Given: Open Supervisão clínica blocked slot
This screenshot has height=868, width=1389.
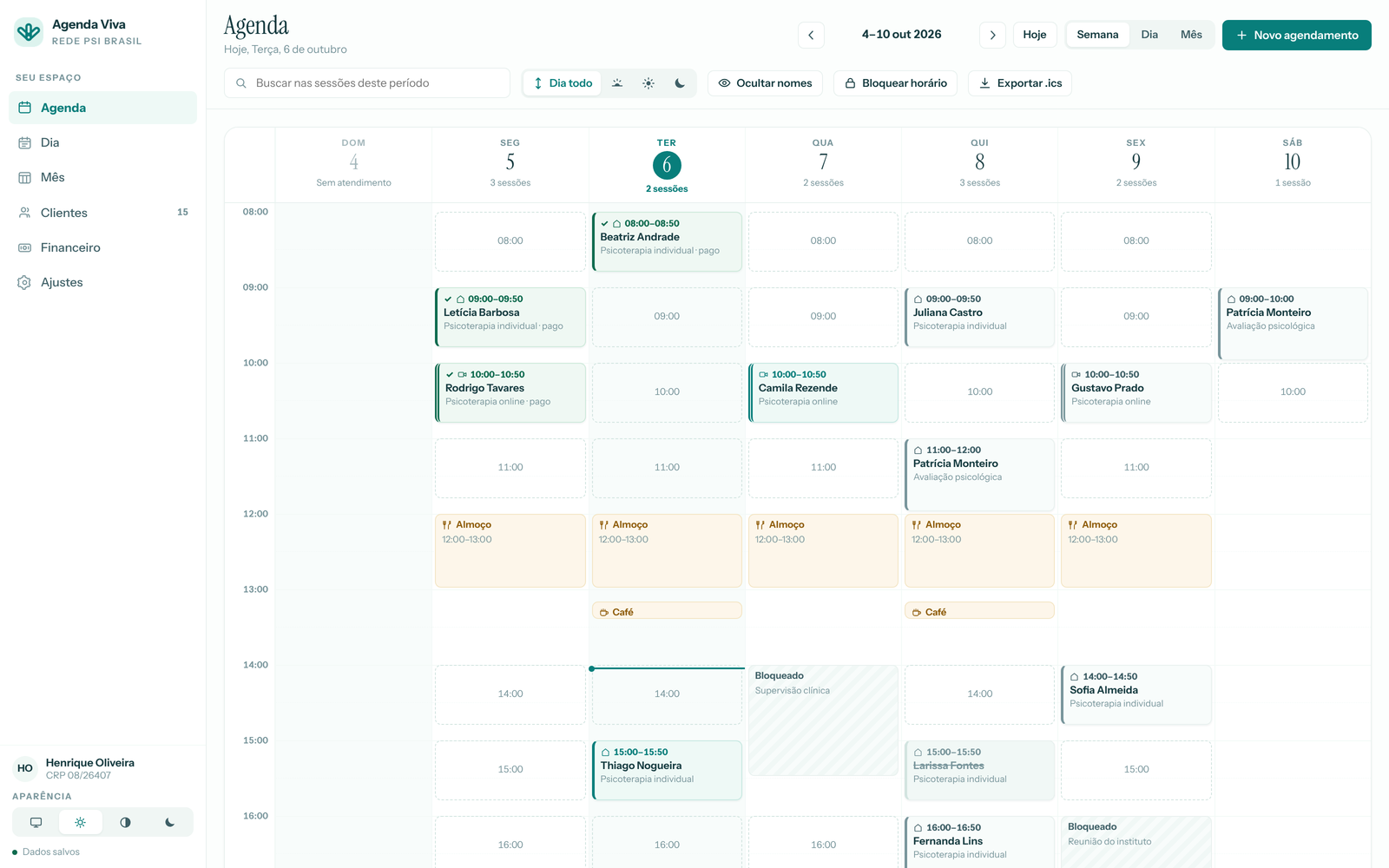Looking at the screenshot, I should coord(823,720).
